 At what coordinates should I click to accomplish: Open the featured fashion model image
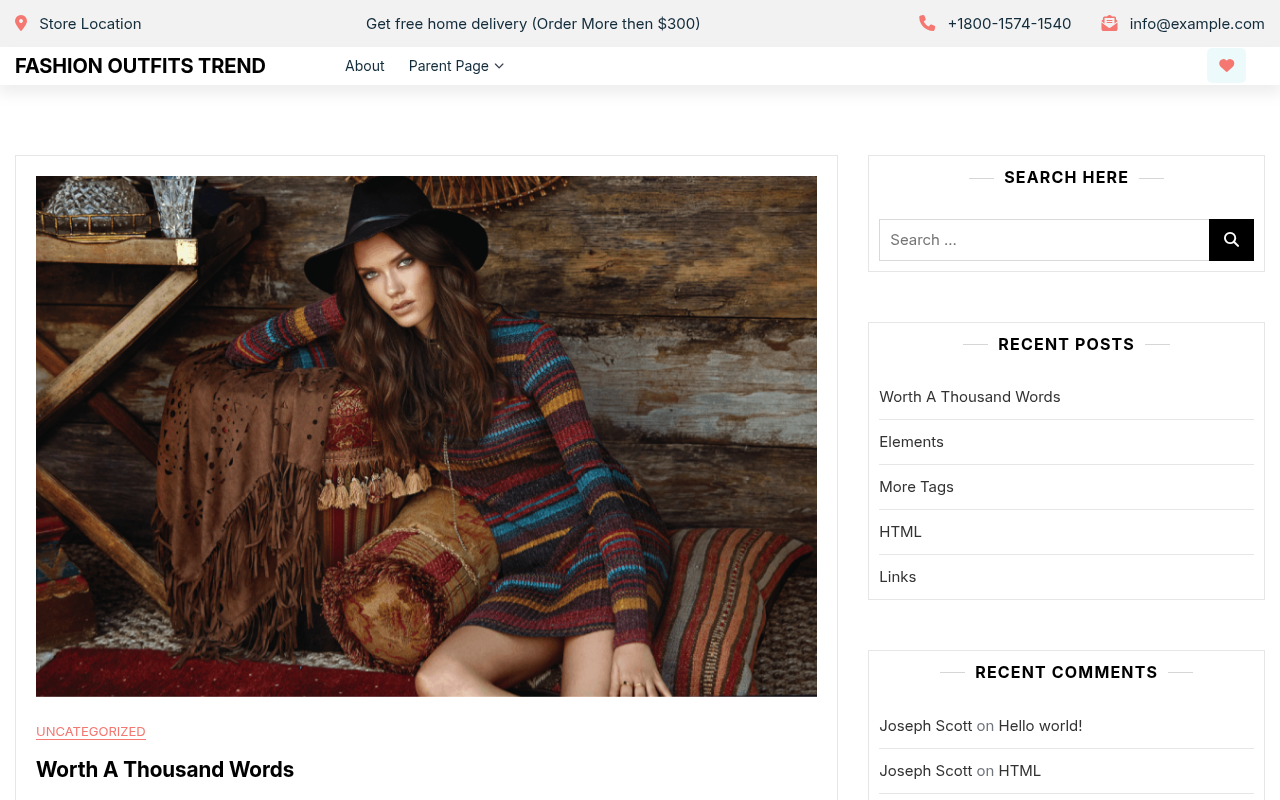click(x=426, y=436)
